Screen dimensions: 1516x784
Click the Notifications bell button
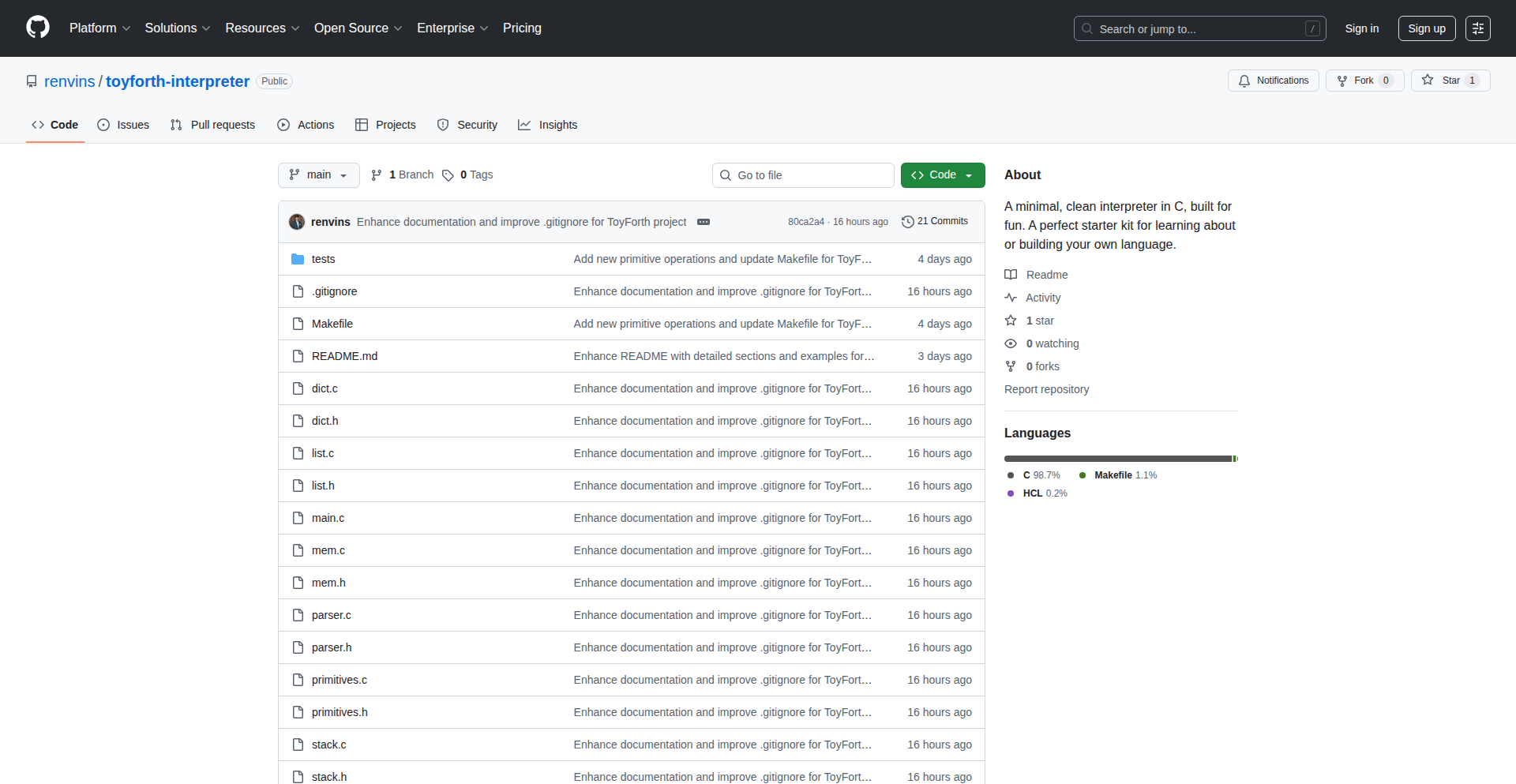[x=1273, y=81]
